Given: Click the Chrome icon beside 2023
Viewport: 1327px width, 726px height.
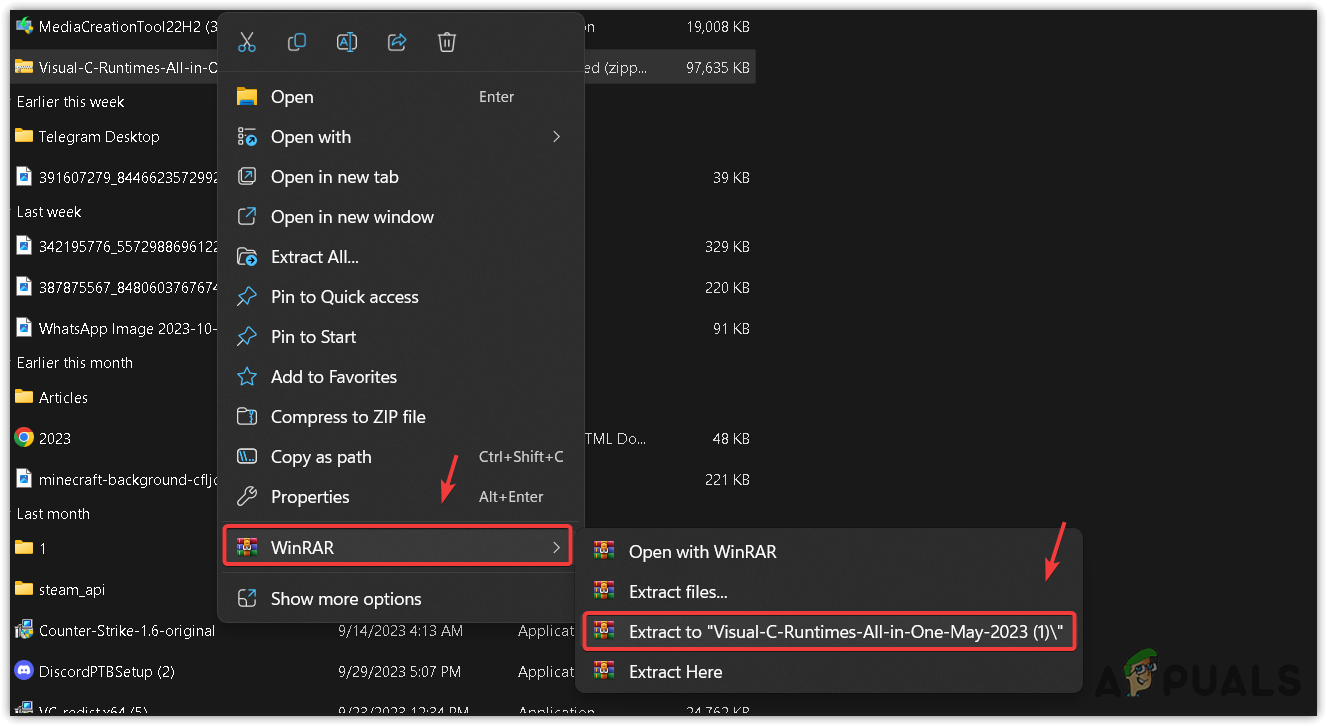Looking at the screenshot, I should click(24, 438).
